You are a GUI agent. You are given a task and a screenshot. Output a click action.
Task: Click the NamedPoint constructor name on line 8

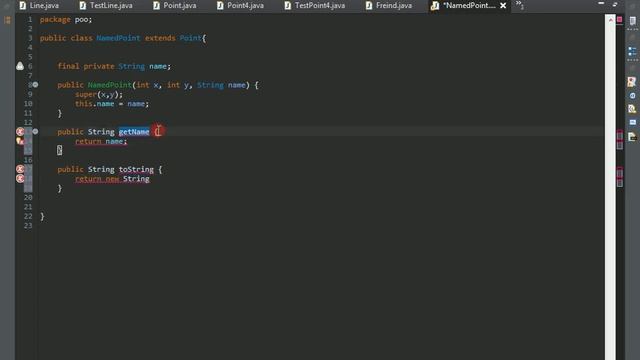[x=109, y=85]
